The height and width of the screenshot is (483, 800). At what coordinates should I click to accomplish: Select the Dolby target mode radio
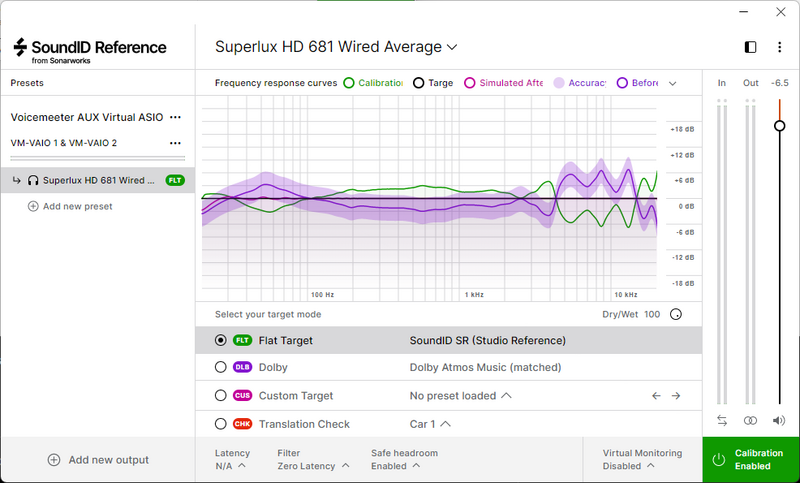click(220, 367)
